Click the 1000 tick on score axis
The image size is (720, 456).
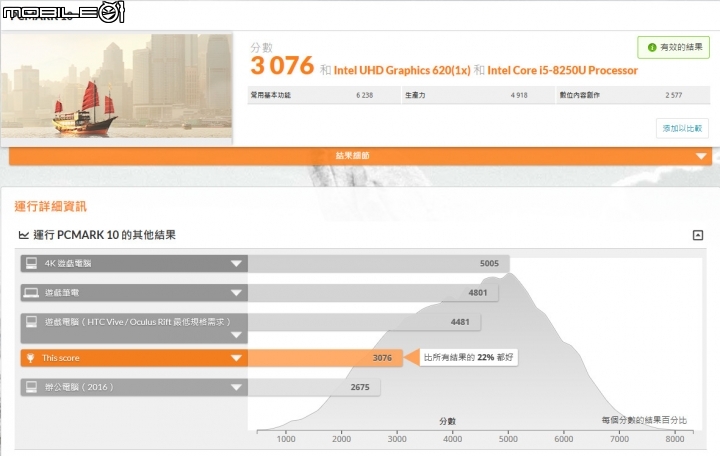click(x=286, y=439)
